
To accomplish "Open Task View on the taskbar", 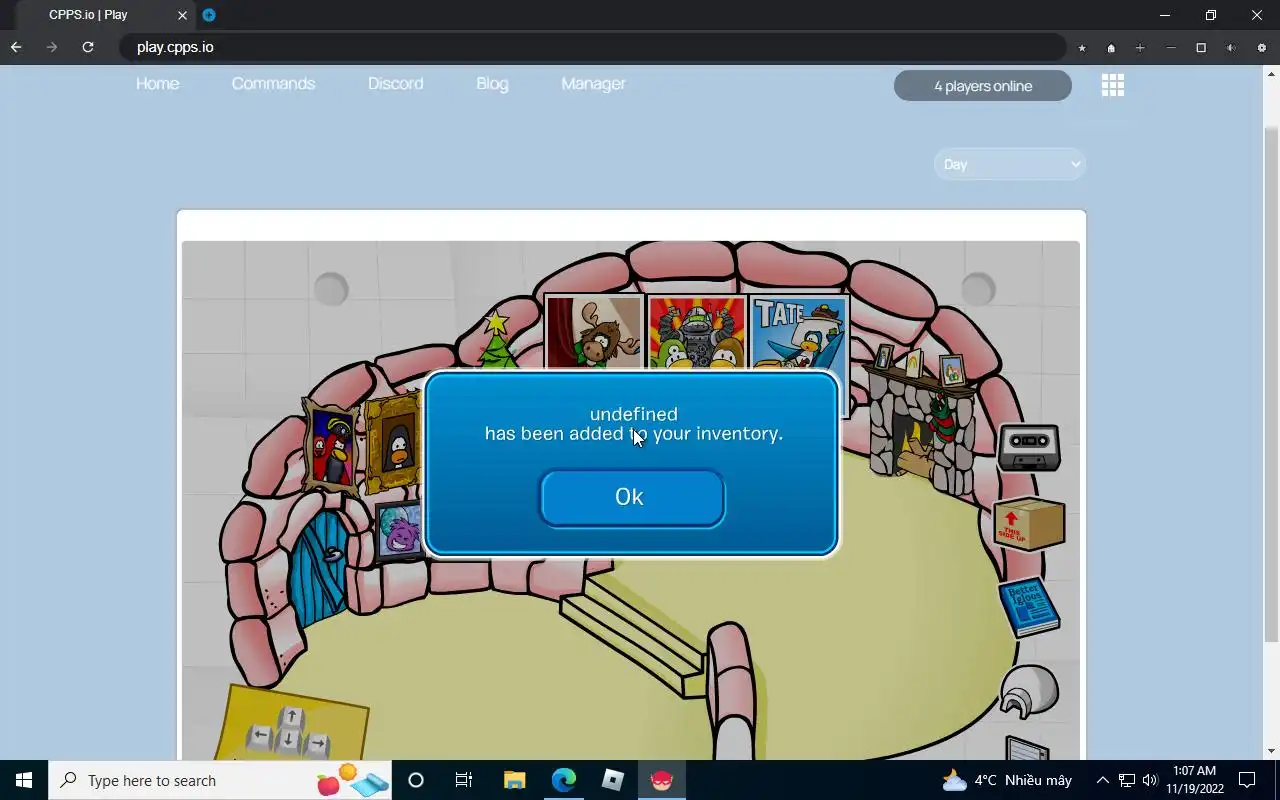I will coord(464,780).
